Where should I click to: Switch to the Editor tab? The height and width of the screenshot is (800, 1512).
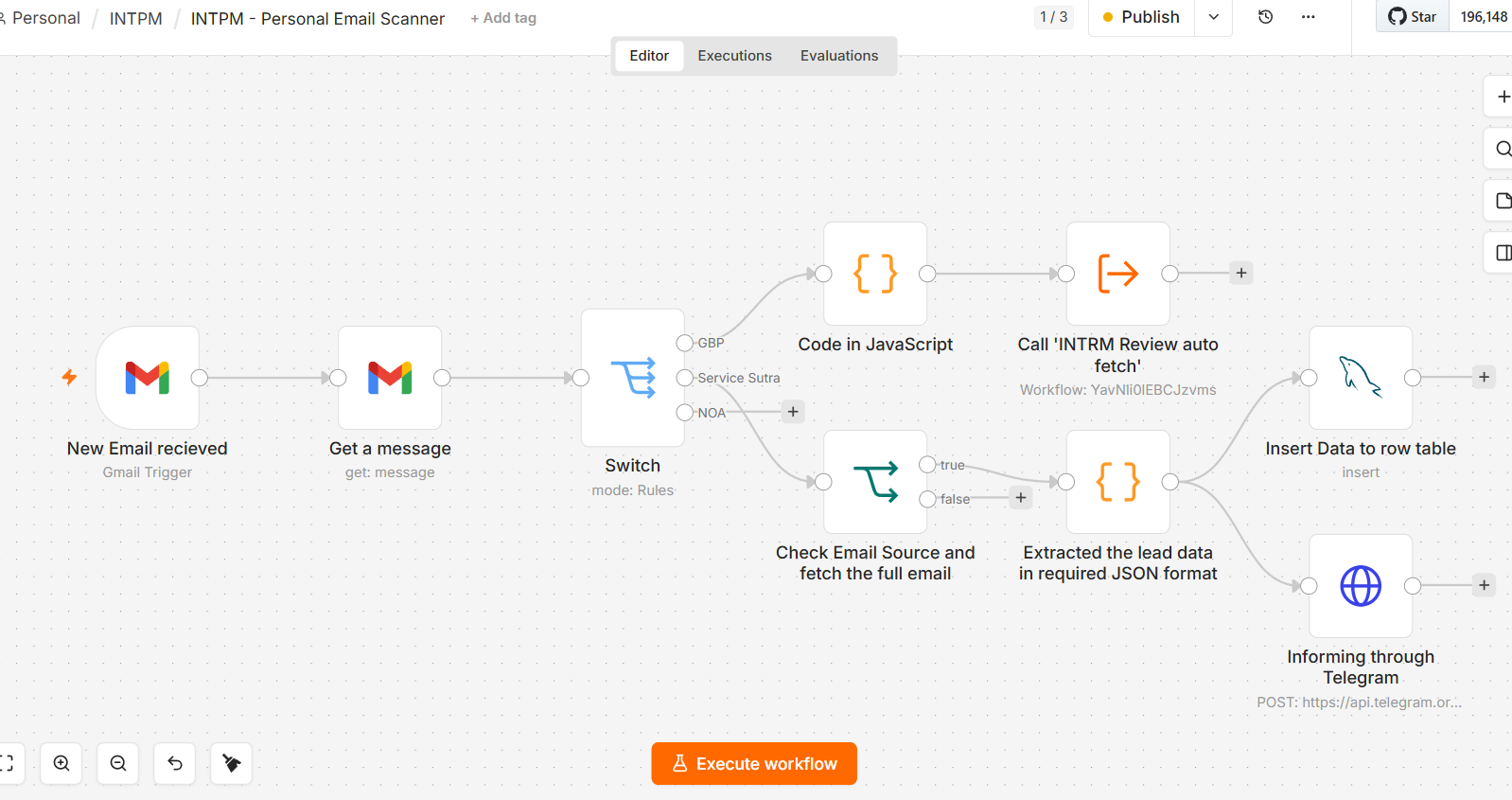click(649, 56)
